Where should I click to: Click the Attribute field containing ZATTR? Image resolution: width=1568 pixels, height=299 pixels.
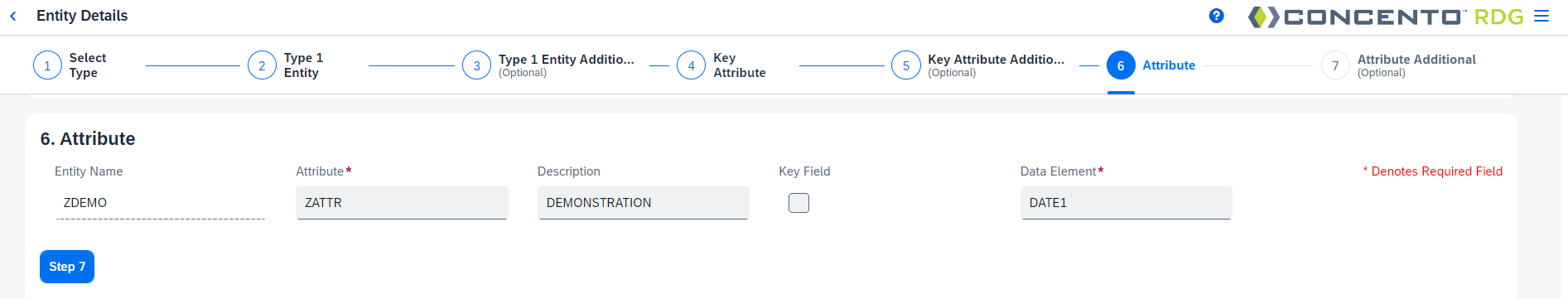pos(402,203)
